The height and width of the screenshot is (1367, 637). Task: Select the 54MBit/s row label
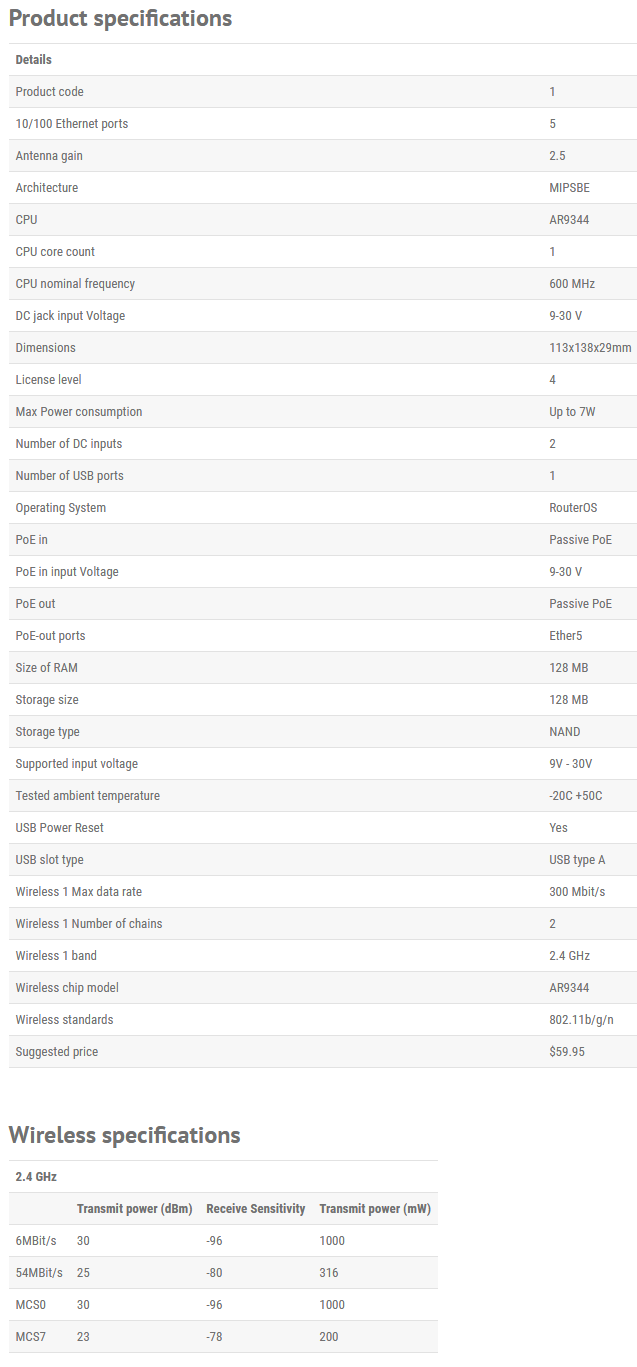tap(39, 1273)
